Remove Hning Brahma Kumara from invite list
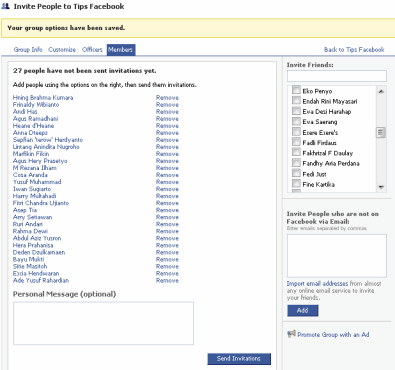This screenshot has height=370, width=395. tap(167, 98)
